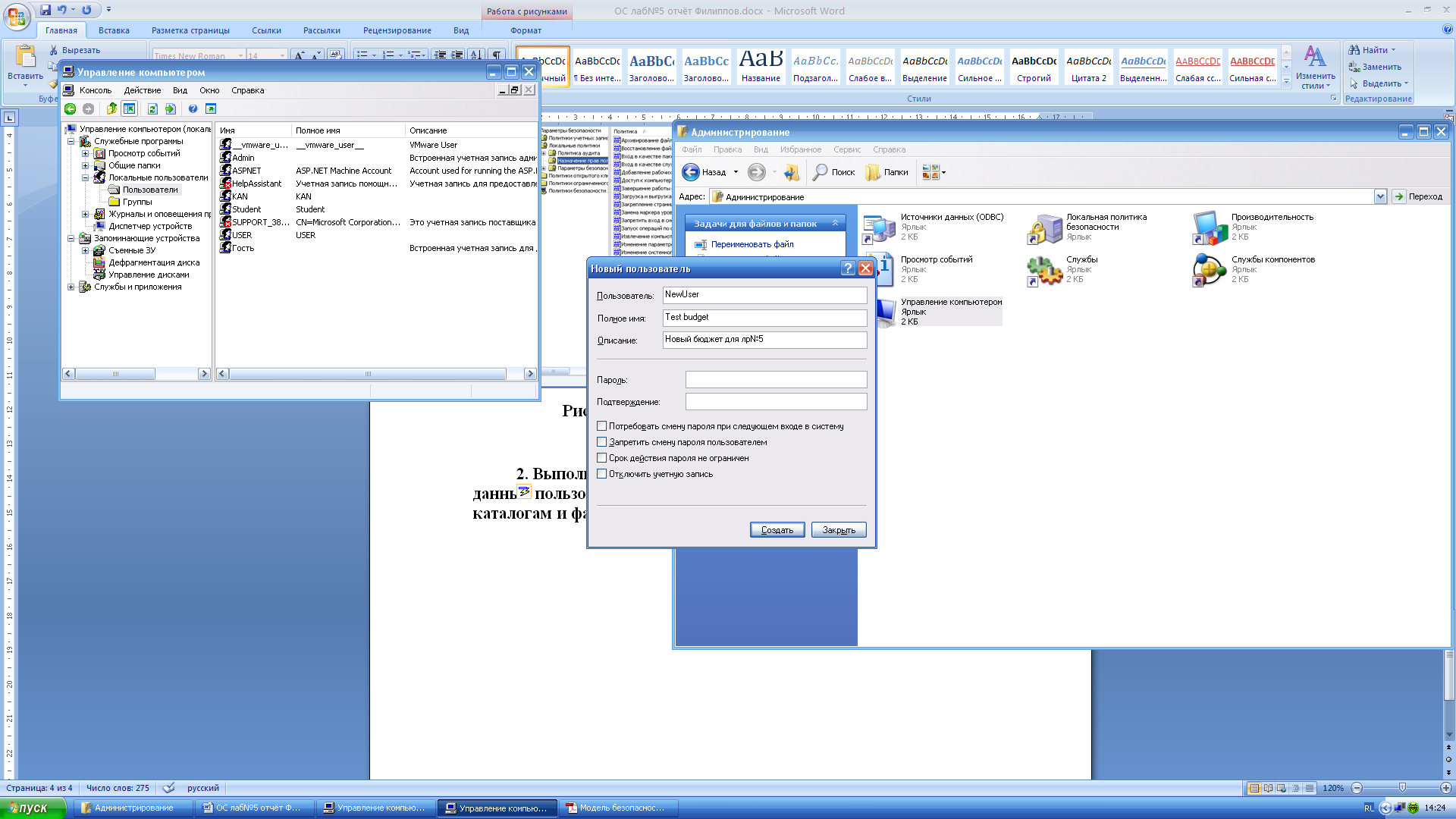The width and height of the screenshot is (1456, 819).
Task: Click the Назад button in Администрирование window
Action: pyautogui.click(x=709, y=172)
